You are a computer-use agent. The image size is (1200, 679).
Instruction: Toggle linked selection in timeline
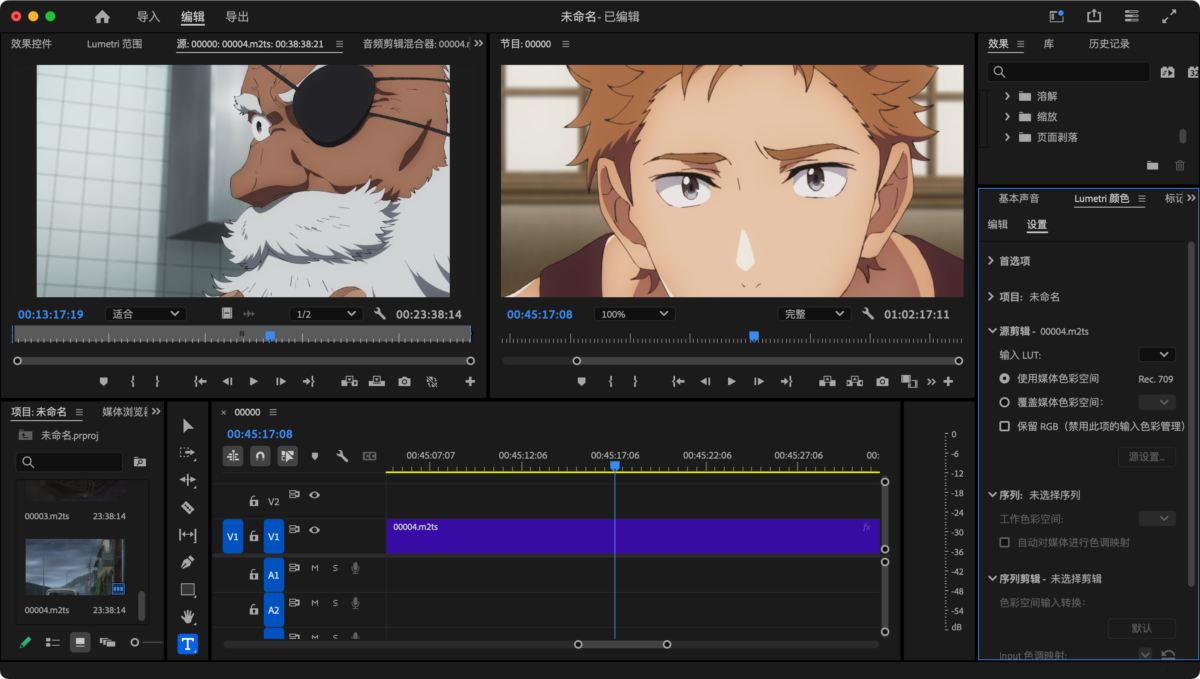click(288, 456)
